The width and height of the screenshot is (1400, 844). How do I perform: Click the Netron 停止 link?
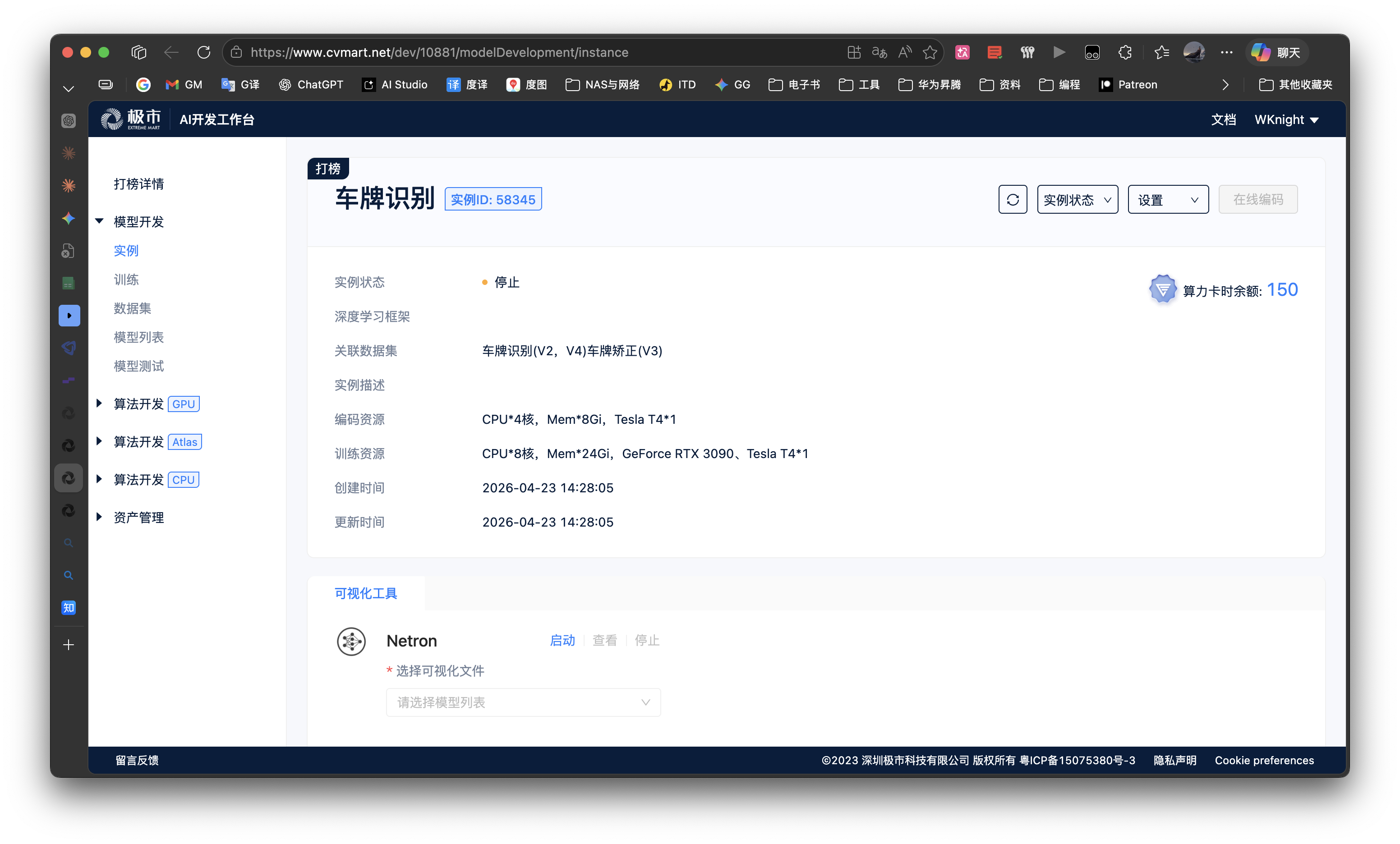click(x=647, y=641)
